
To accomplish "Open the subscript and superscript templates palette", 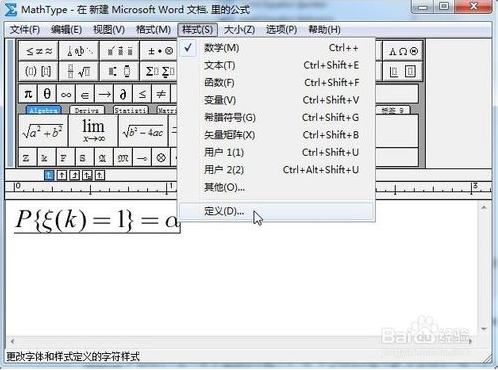I will (x=119, y=71).
